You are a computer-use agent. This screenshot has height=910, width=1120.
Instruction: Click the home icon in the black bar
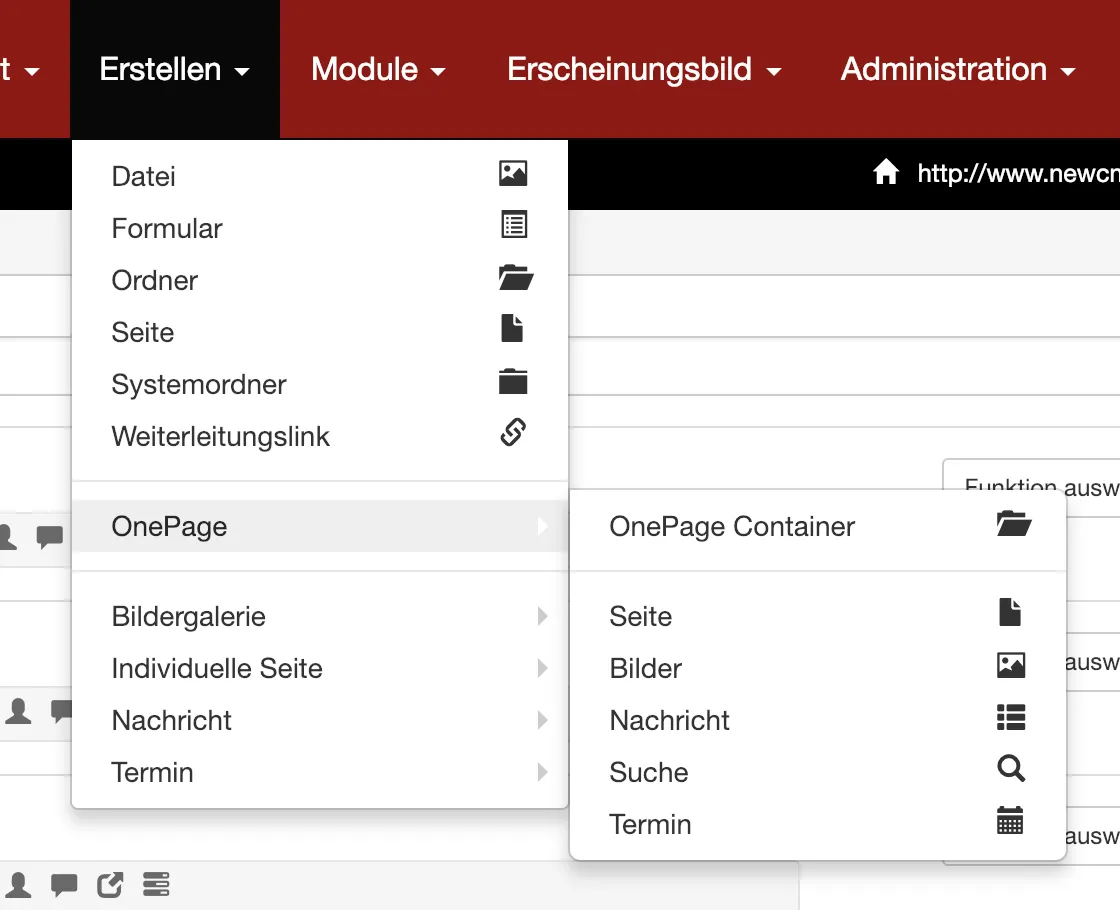[886, 173]
